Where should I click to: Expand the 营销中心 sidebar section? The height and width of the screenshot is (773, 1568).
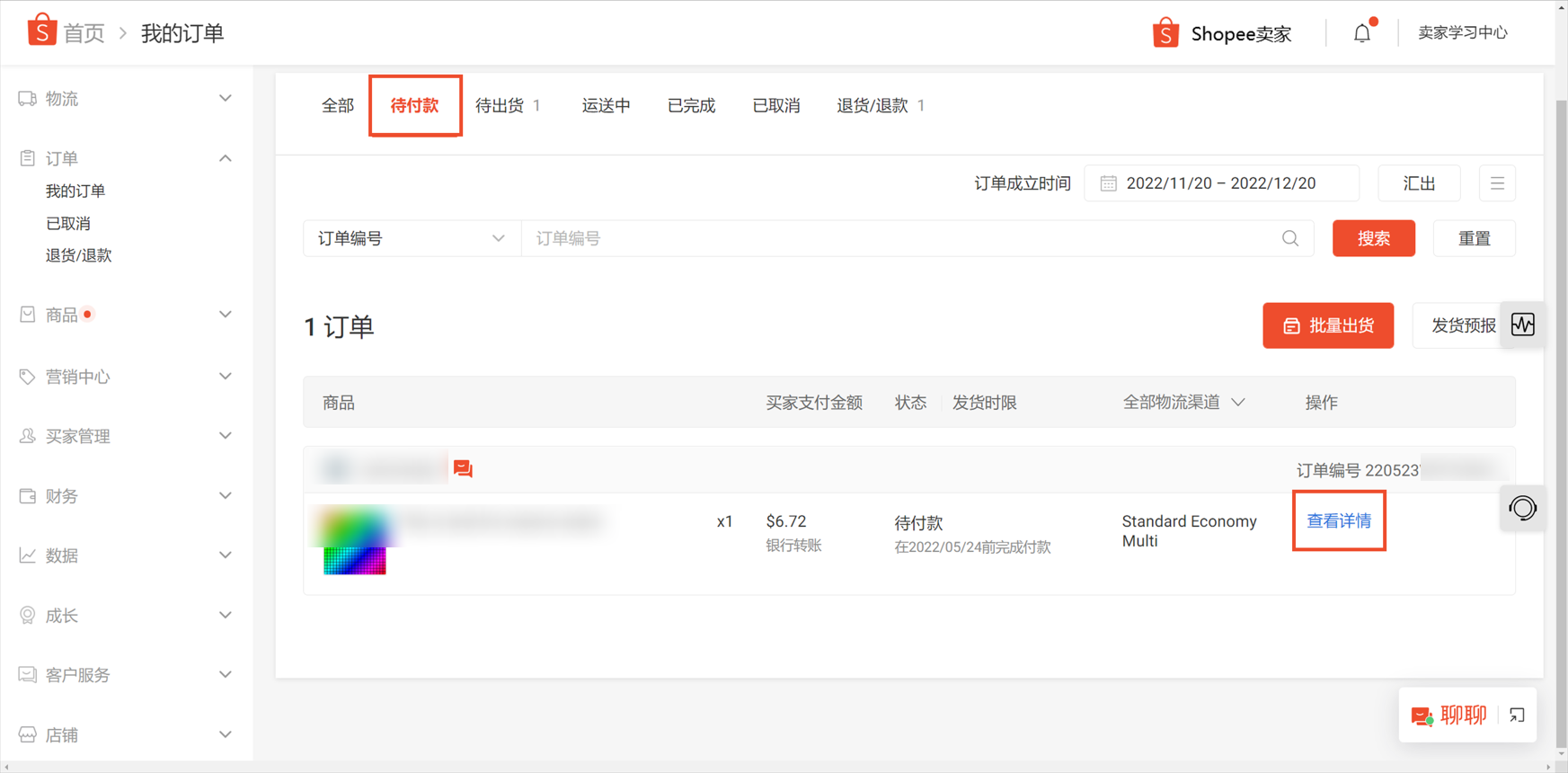pos(126,377)
